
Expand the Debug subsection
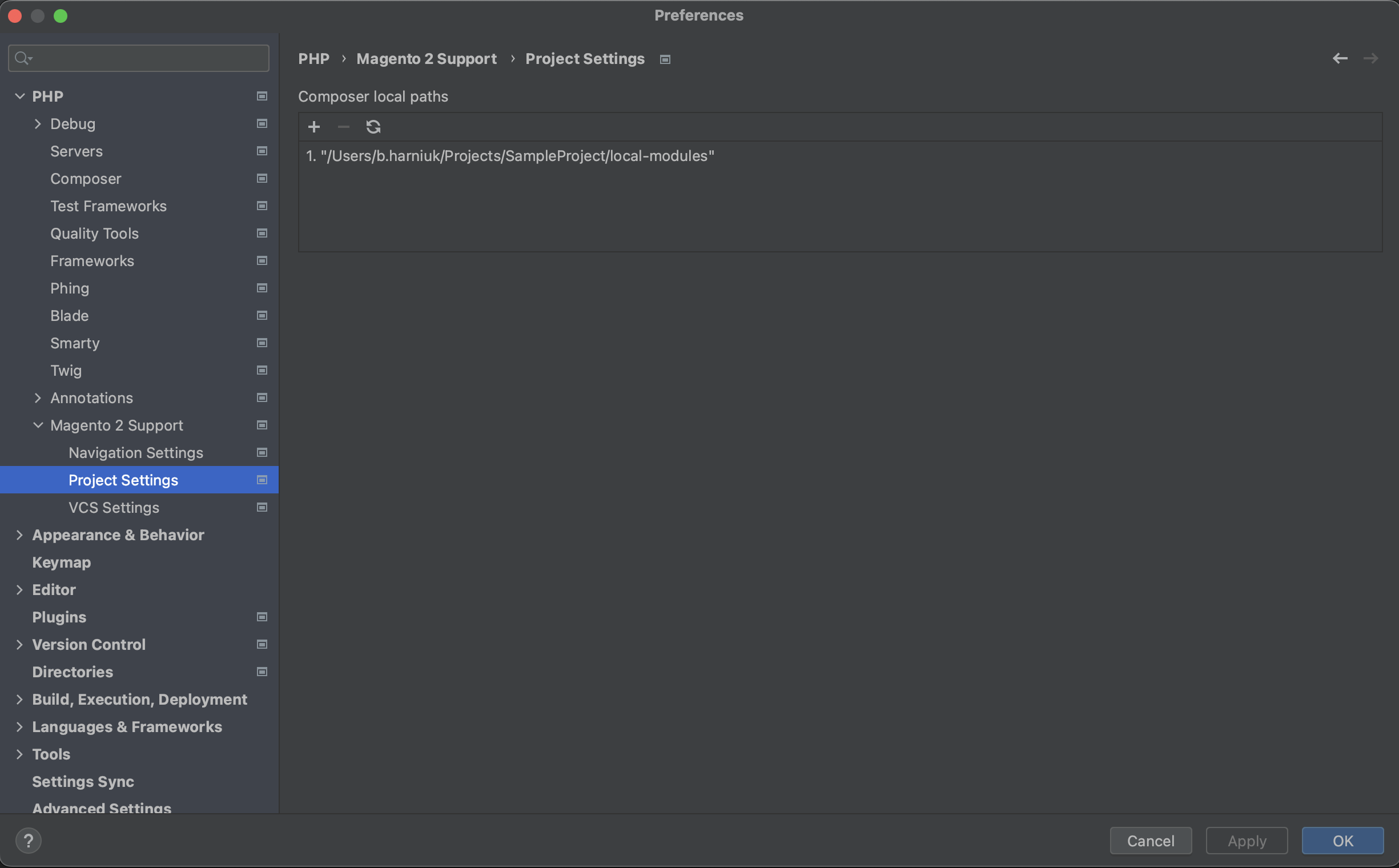(x=38, y=124)
